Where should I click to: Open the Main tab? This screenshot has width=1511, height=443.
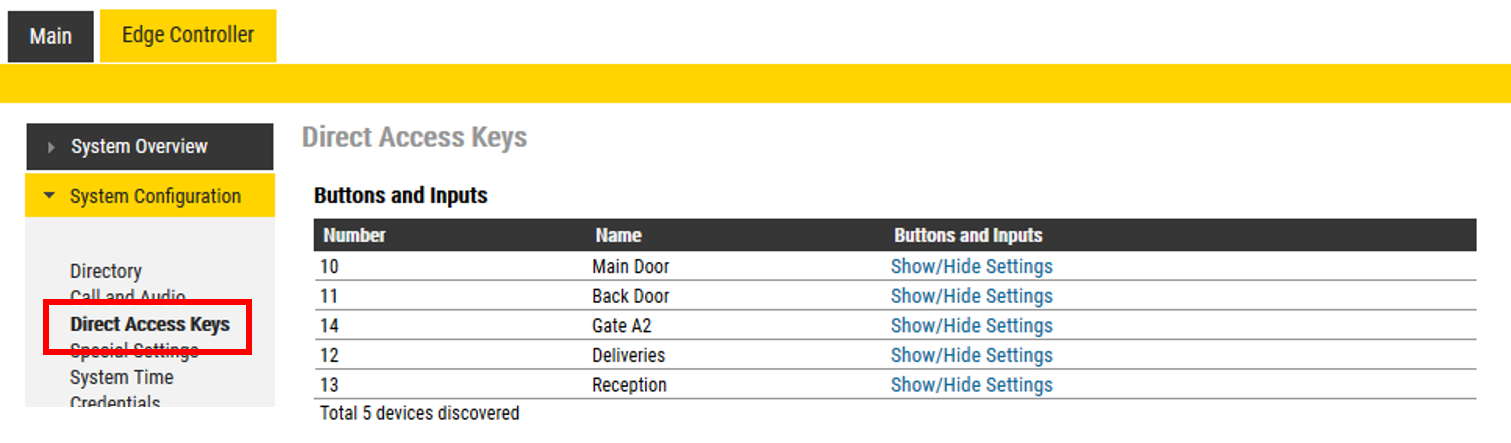50,37
